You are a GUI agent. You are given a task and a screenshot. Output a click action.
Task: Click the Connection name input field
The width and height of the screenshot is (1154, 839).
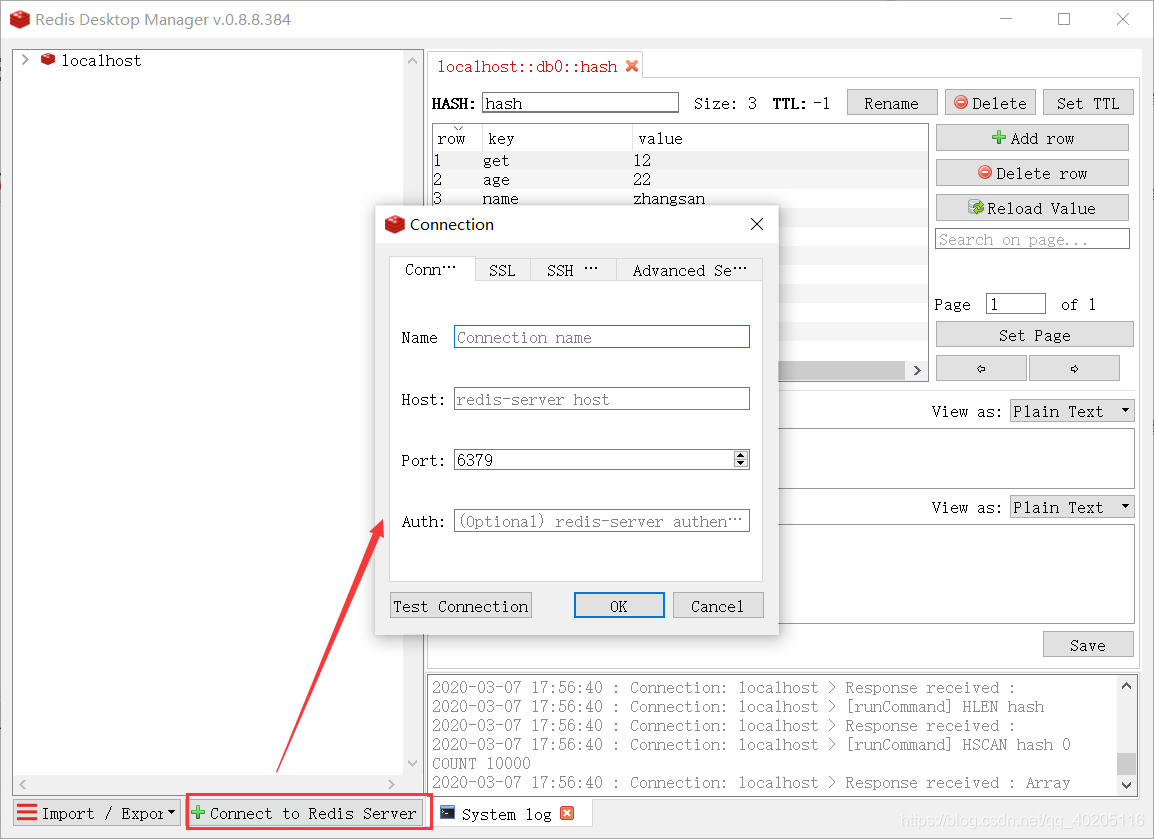pyautogui.click(x=601, y=337)
